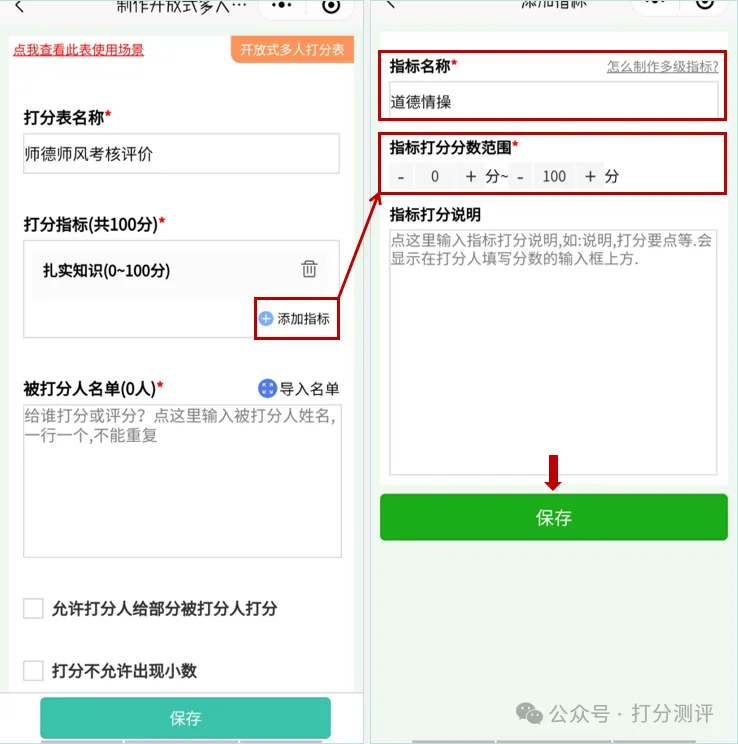Decrease minimum score with minus stepper
The image size is (738, 744).
coord(401,177)
